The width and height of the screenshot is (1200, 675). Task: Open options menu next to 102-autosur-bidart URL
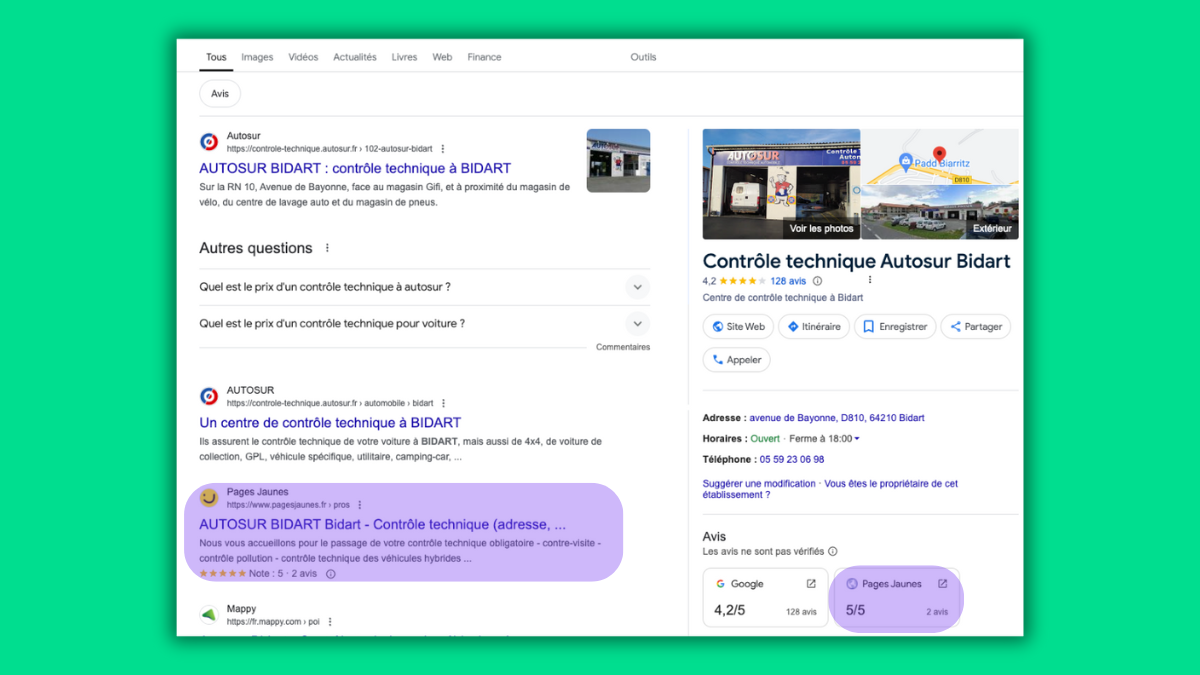[x=443, y=149]
